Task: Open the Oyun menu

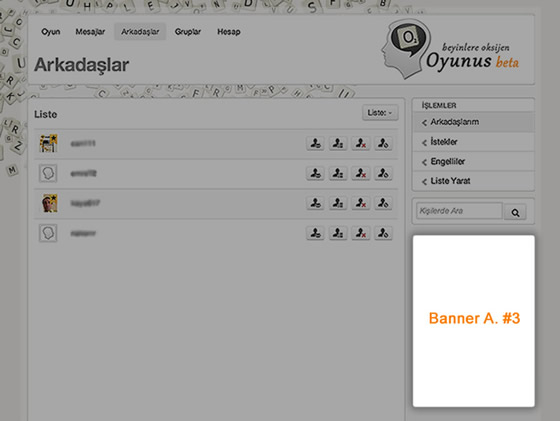Action: coord(51,32)
